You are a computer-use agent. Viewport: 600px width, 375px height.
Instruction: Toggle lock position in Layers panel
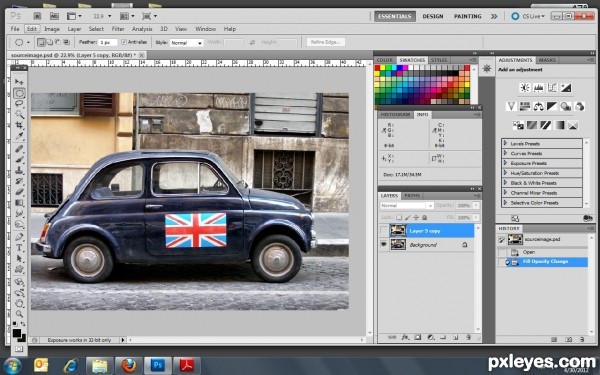click(x=416, y=217)
